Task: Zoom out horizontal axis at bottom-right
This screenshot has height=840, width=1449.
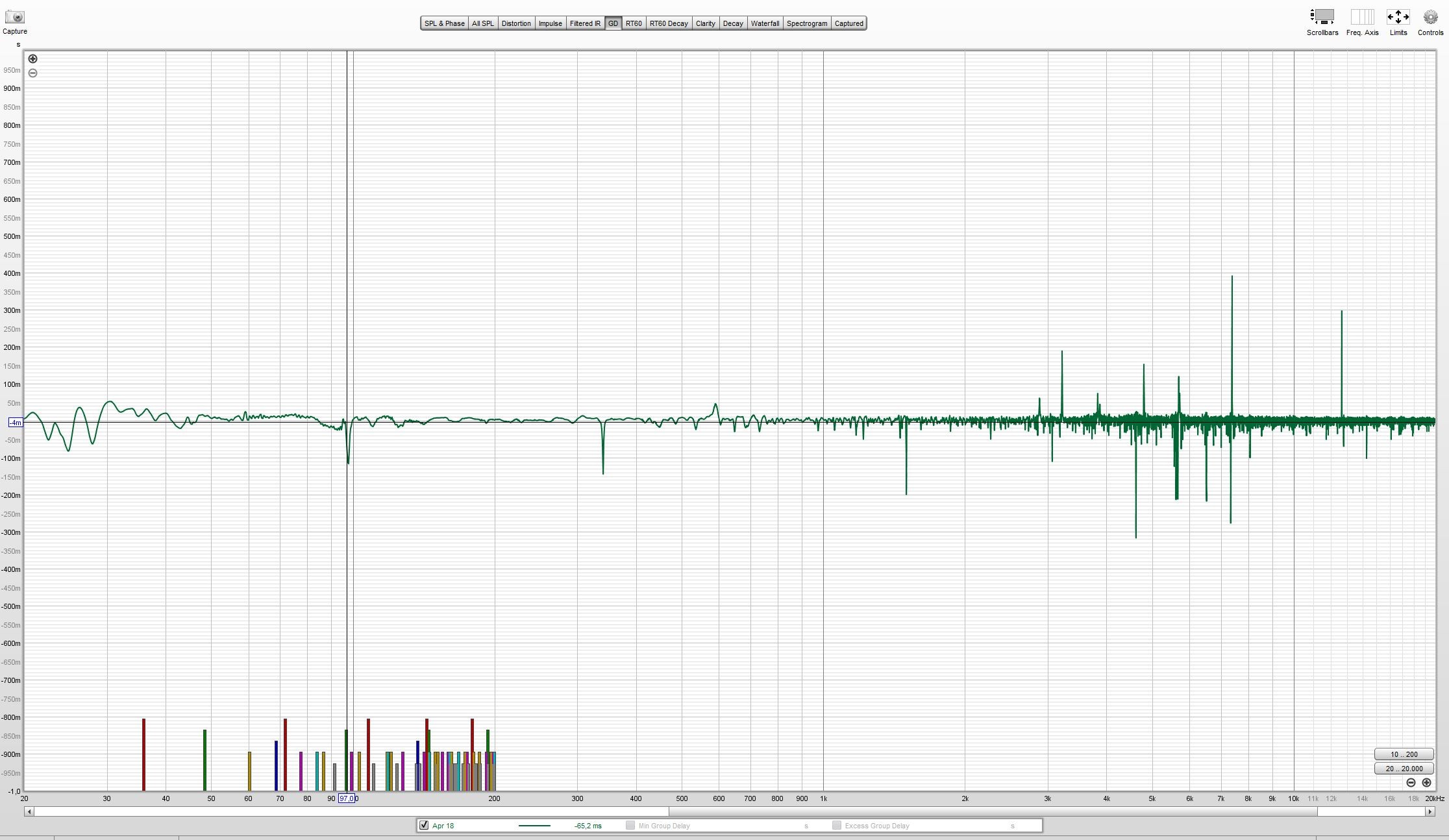Action: (x=1411, y=783)
